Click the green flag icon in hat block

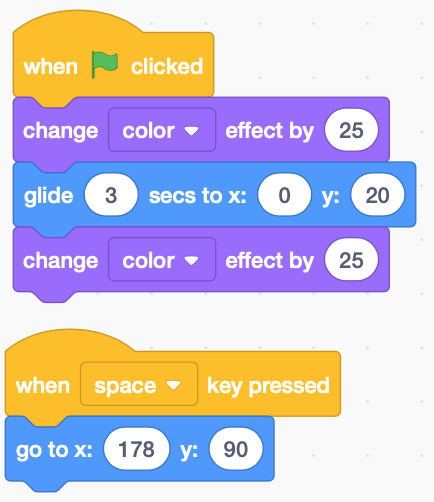pyautogui.click(x=105, y=65)
